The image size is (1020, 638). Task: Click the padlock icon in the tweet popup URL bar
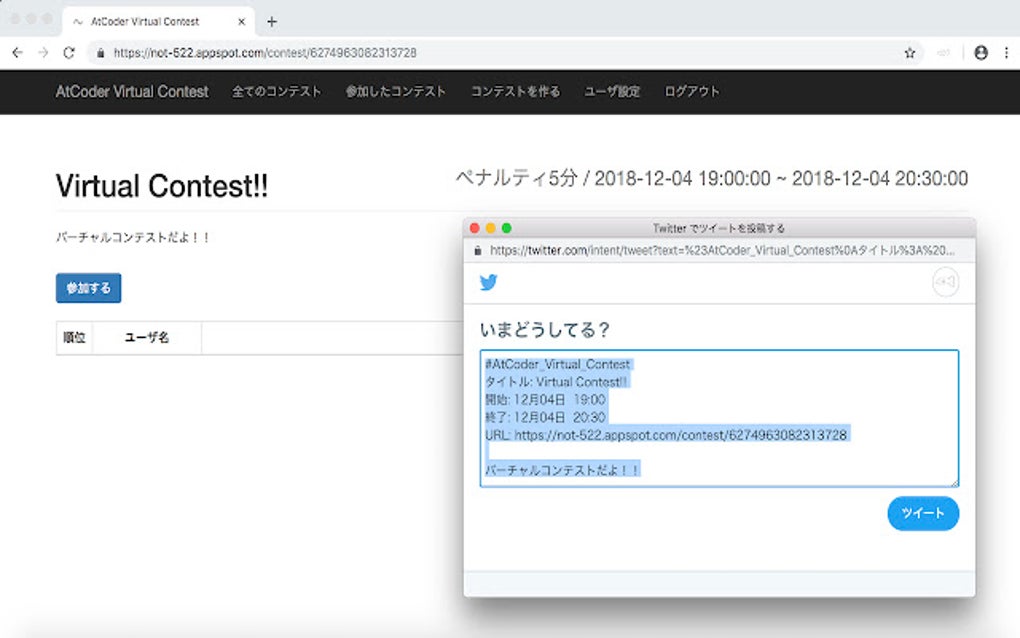pyautogui.click(x=478, y=252)
